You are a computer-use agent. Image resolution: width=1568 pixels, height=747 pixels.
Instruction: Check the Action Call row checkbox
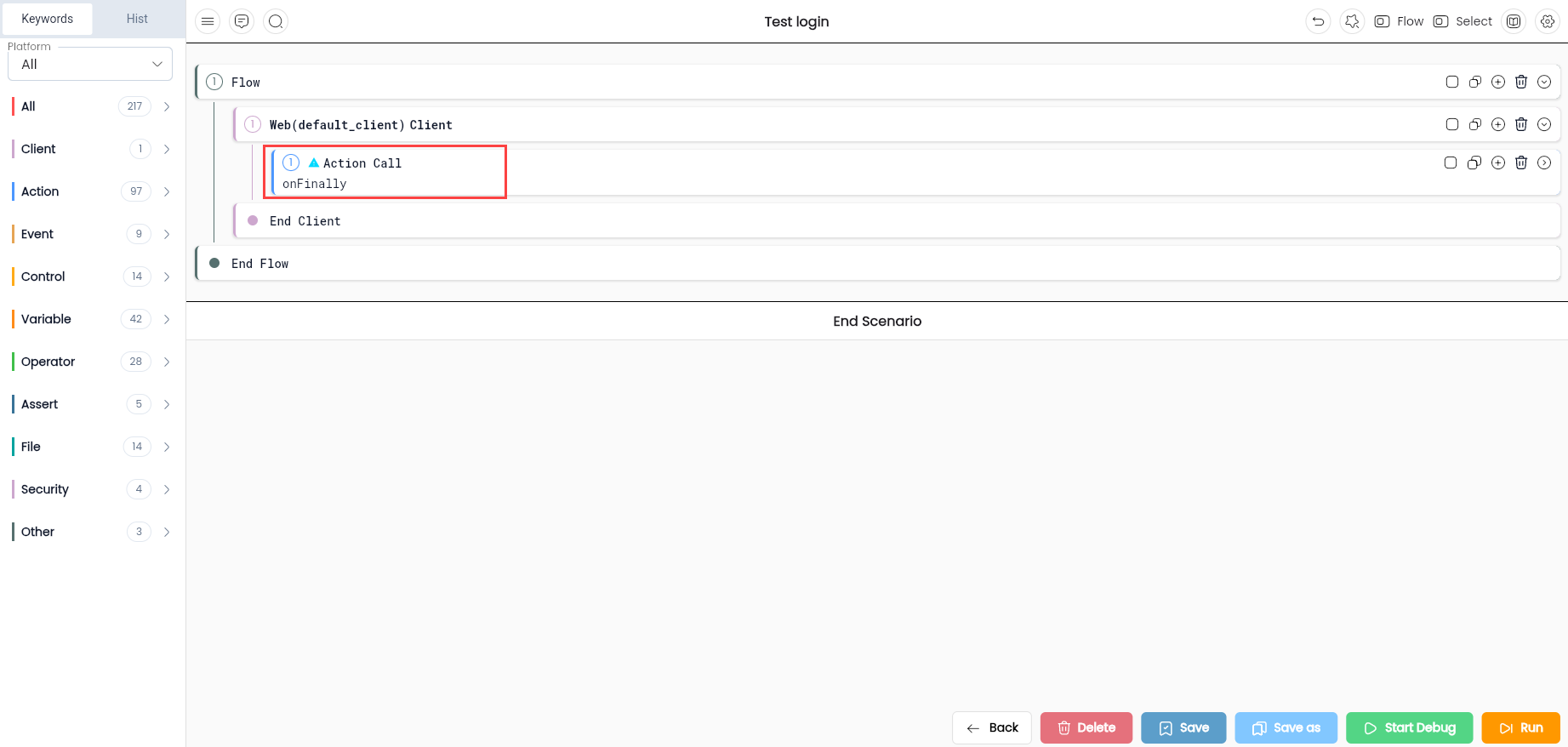tap(1451, 163)
